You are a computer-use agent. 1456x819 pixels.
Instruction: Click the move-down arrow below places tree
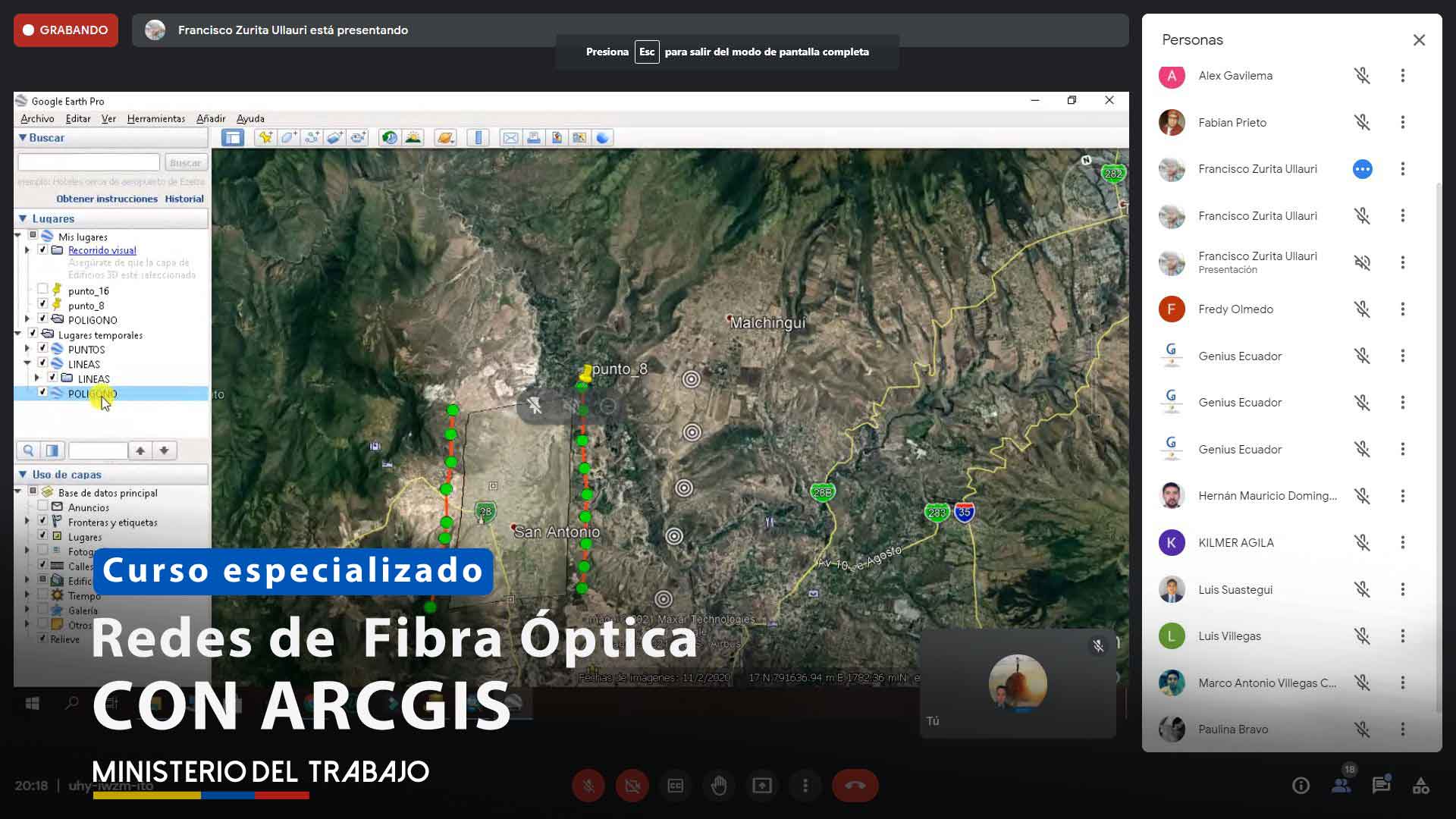(164, 450)
